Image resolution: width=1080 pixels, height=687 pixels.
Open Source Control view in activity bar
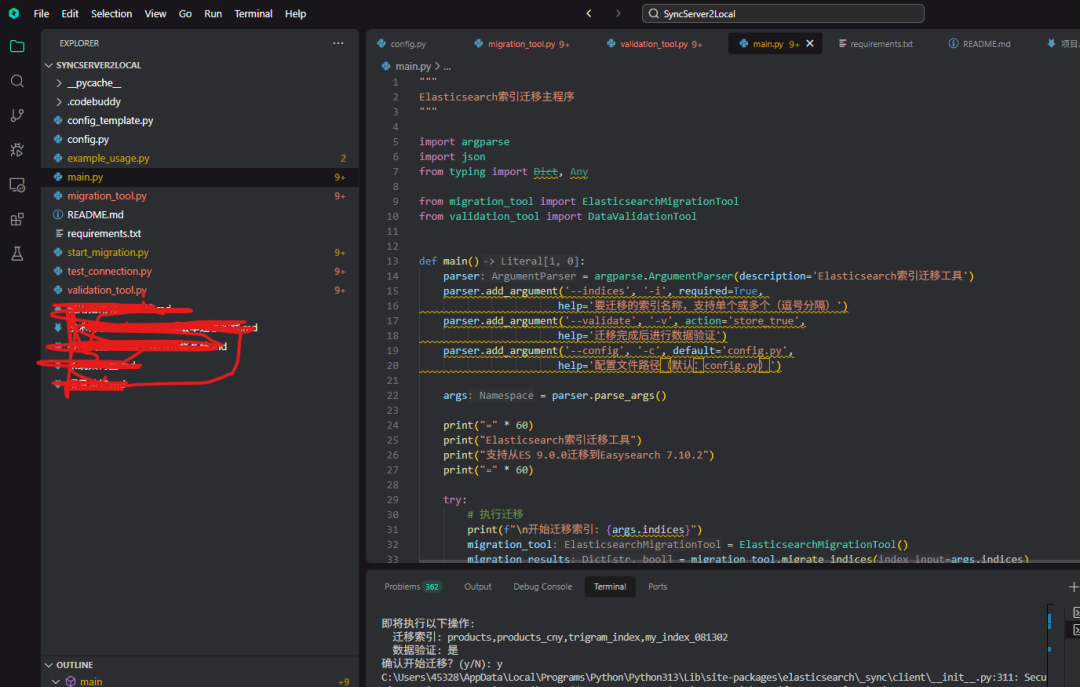click(17, 115)
